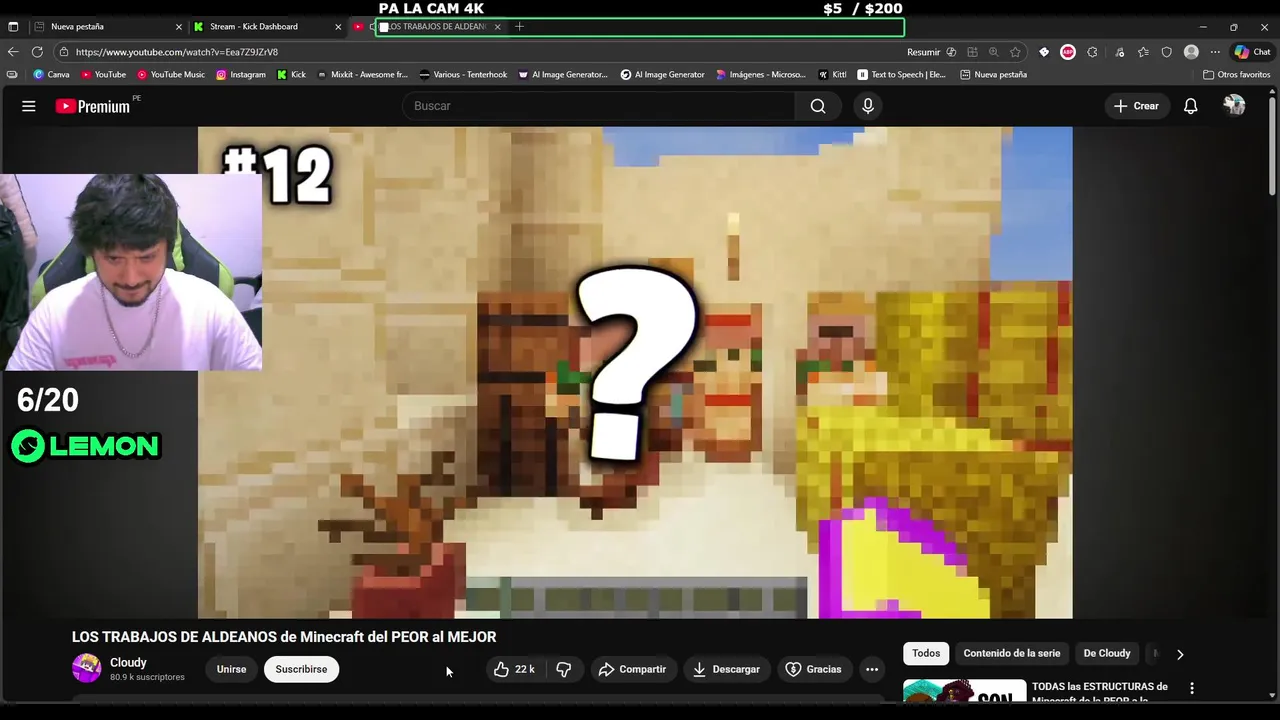Close the Nueva pestaña tab
Image resolution: width=1280 pixels, height=720 pixels.
(179, 27)
